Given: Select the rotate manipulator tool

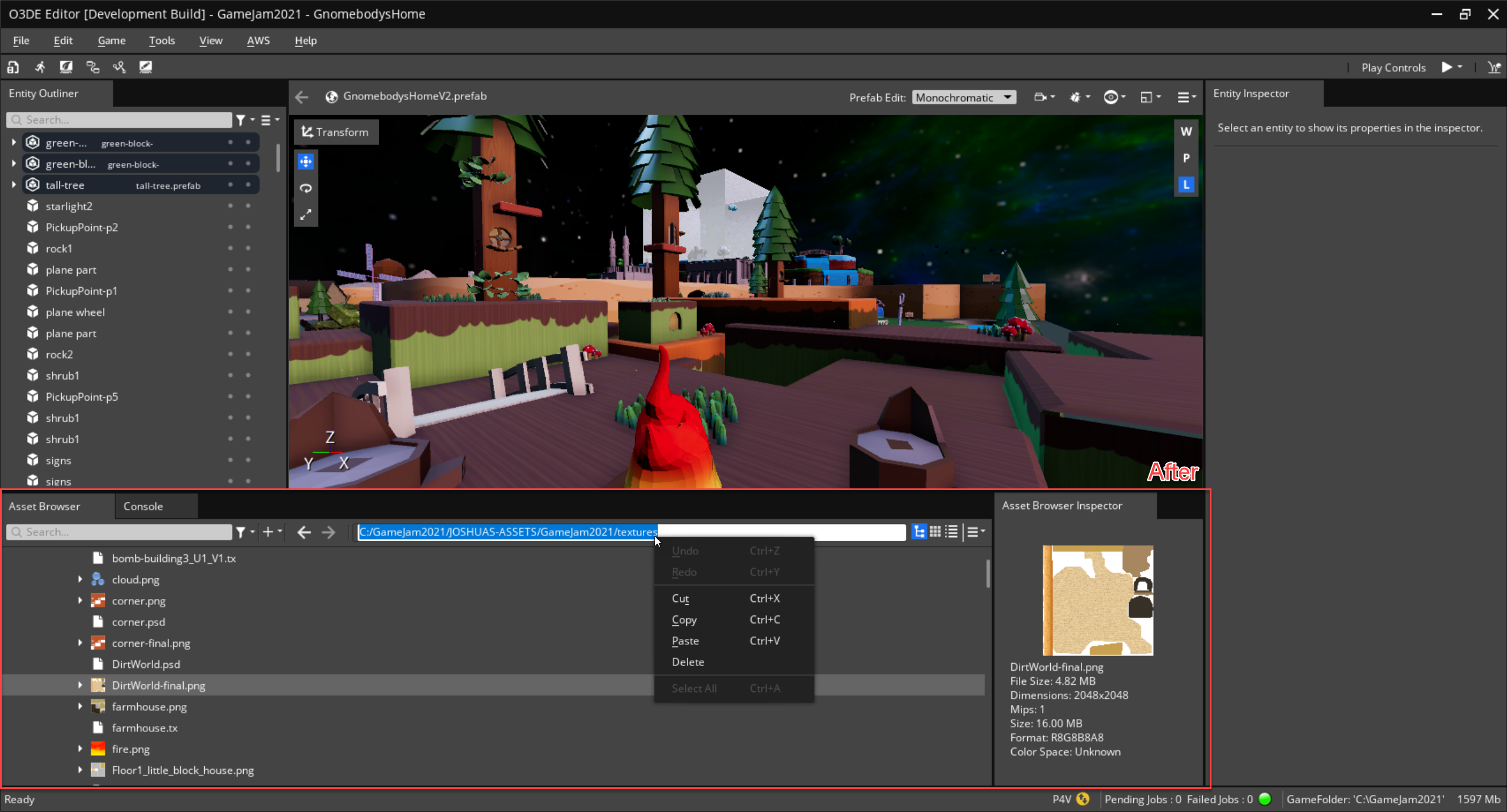Looking at the screenshot, I should [x=306, y=188].
